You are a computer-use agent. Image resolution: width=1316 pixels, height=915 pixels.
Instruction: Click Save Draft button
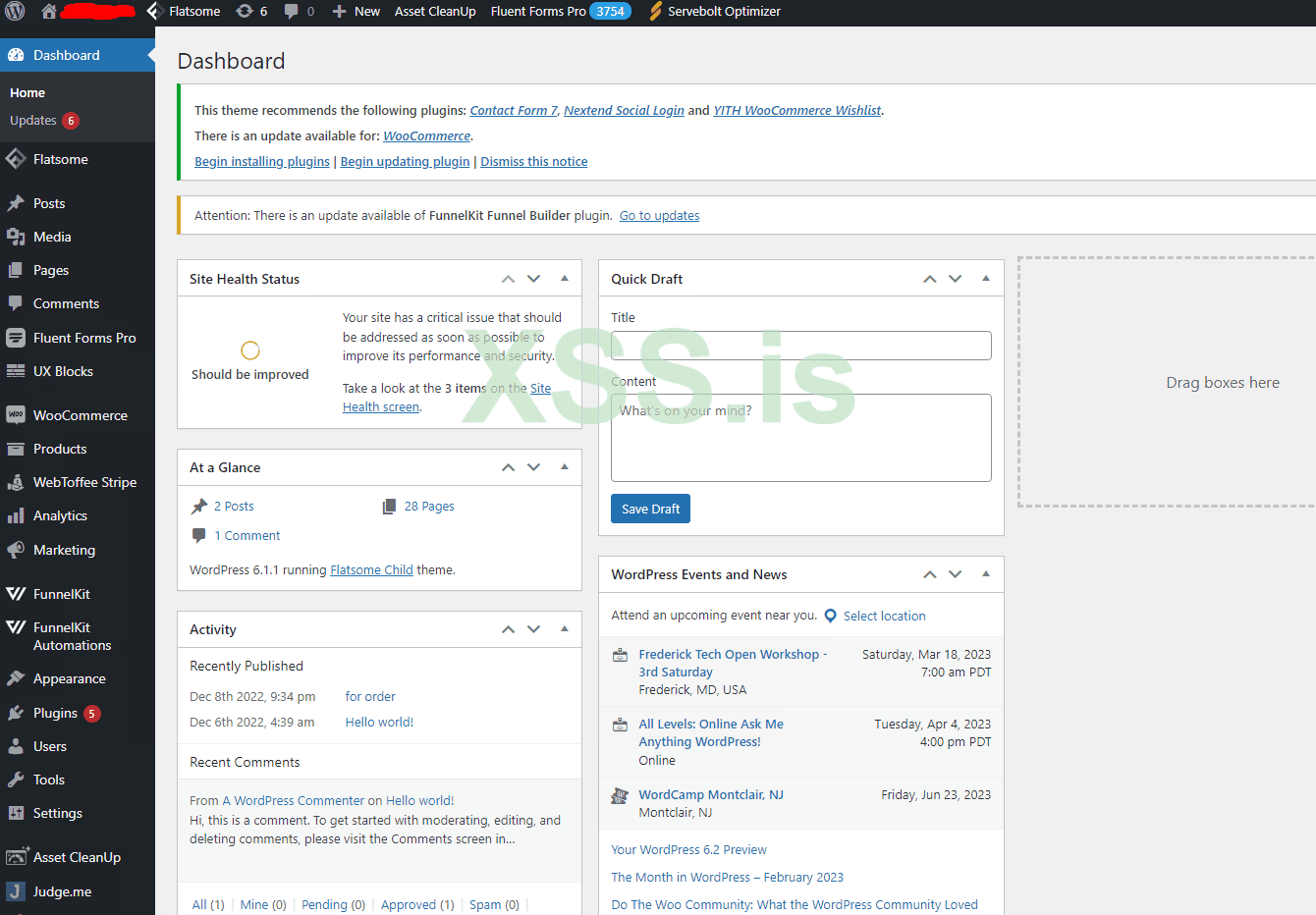(x=650, y=509)
